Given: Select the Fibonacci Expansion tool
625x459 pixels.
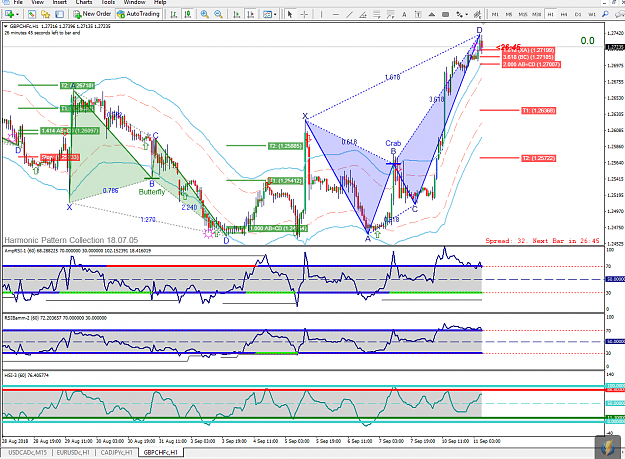Looking at the screenshot, I should [391, 14].
